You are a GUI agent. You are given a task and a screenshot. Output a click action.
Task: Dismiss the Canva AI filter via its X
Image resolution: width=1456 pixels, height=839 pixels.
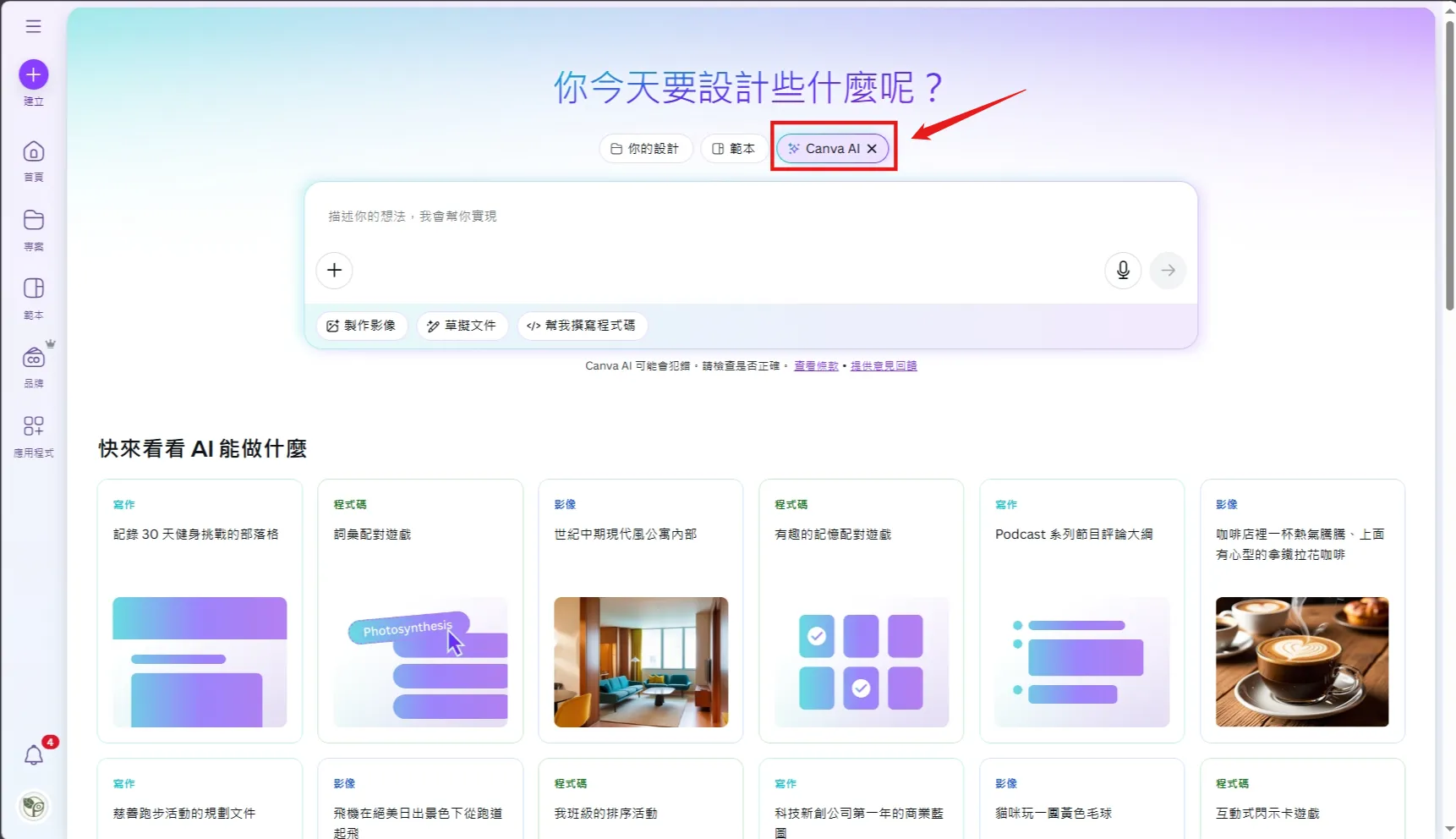point(872,148)
